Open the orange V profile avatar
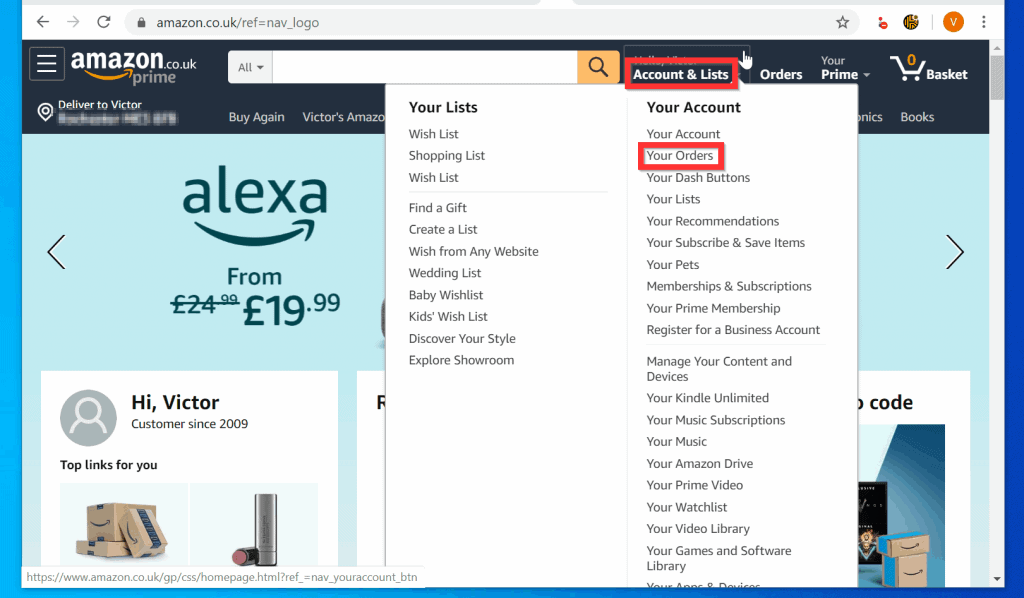 pyautogui.click(x=953, y=22)
